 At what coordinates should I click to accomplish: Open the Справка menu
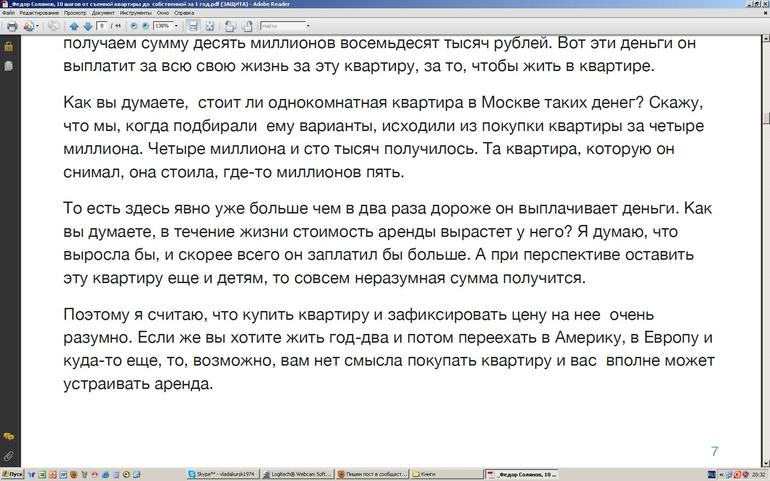[183, 13]
